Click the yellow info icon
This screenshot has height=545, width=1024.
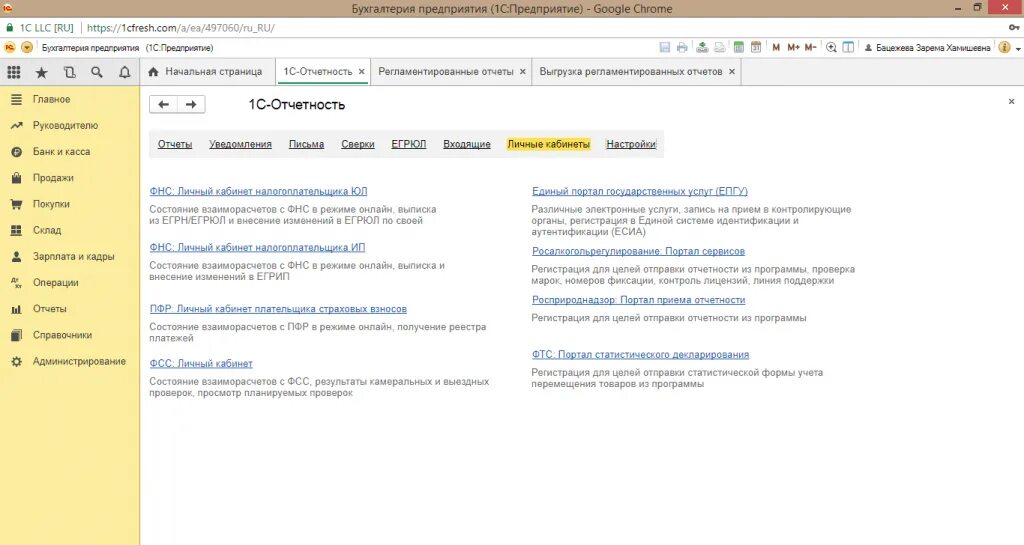(1004, 47)
